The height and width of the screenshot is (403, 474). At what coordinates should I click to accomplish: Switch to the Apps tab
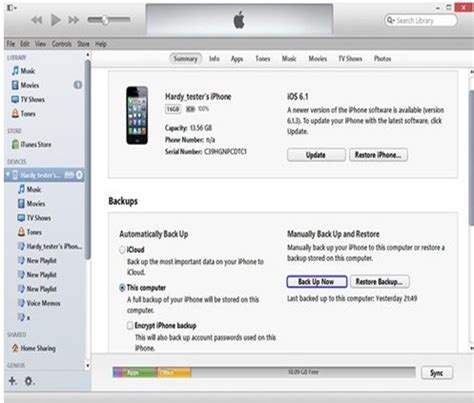(x=237, y=59)
